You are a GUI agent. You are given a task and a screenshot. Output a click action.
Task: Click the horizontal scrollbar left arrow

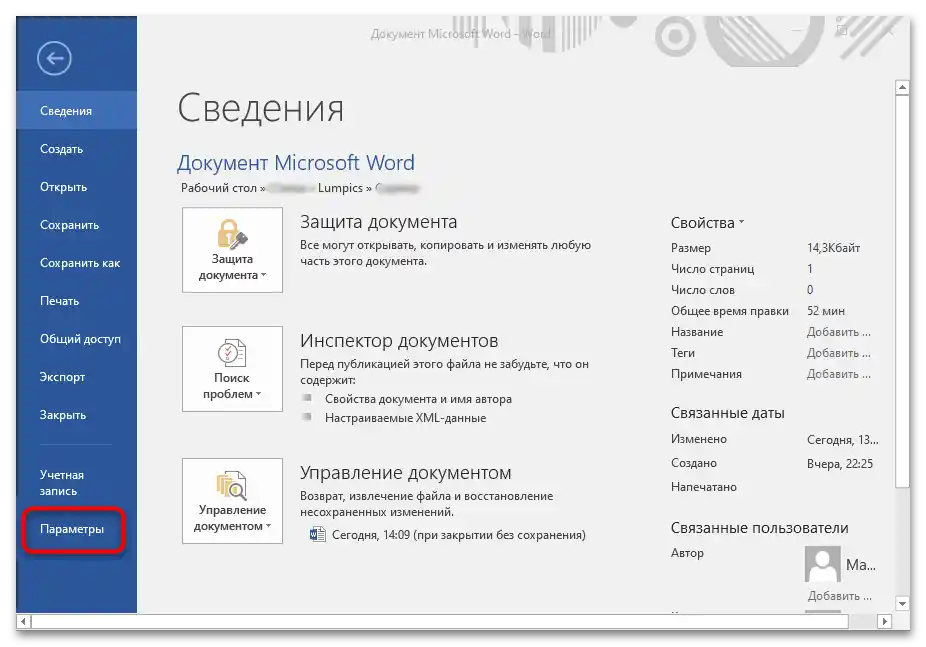point(24,621)
